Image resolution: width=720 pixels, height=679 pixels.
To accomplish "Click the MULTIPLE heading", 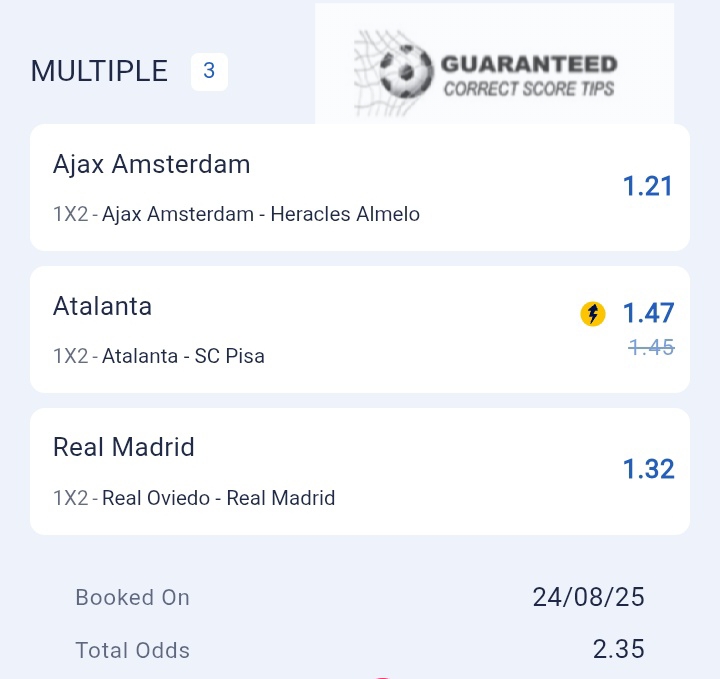I will (x=99, y=71).
